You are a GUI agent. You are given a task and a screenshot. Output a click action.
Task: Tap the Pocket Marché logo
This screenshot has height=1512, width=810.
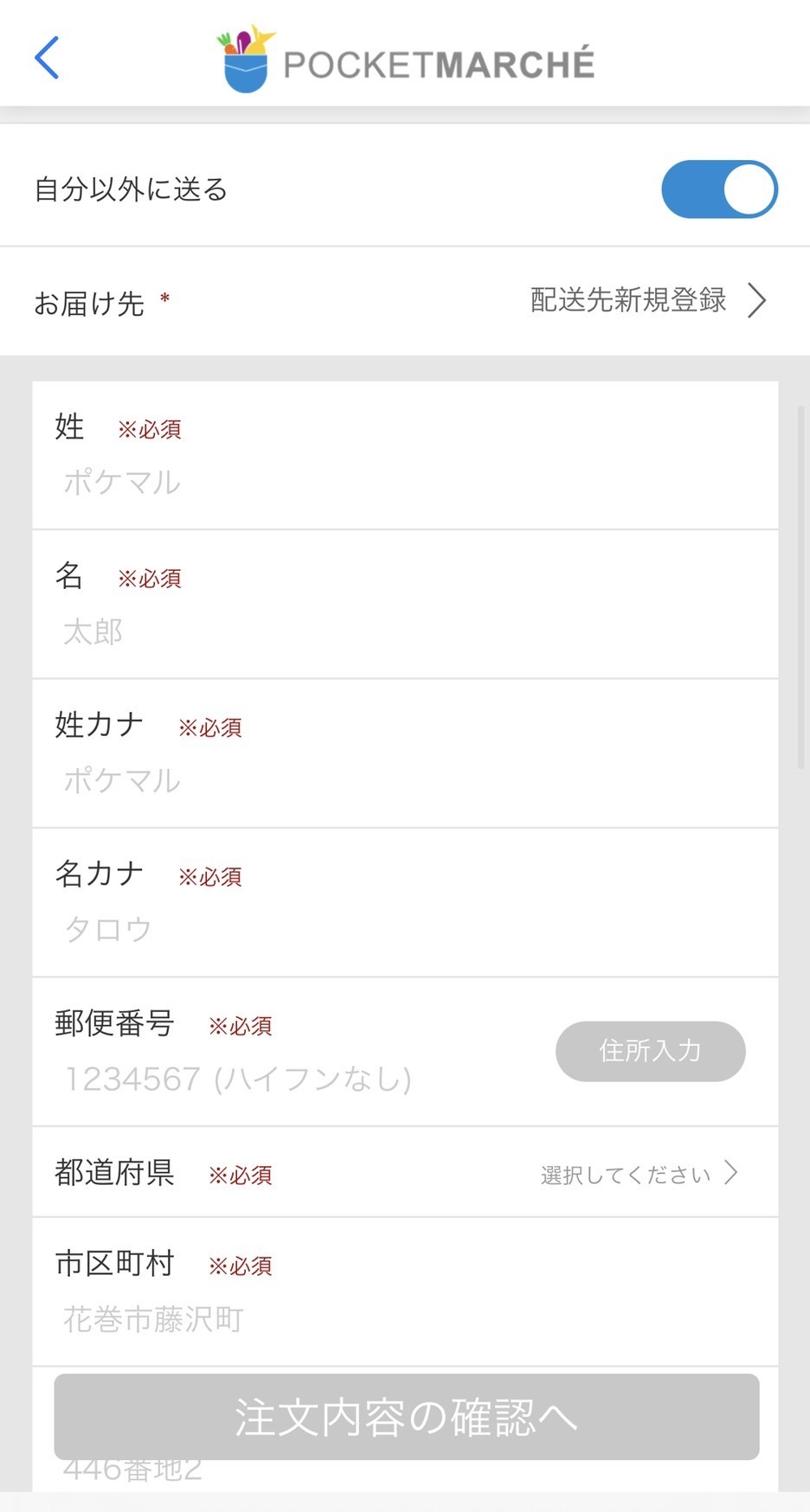pos(406,60)
